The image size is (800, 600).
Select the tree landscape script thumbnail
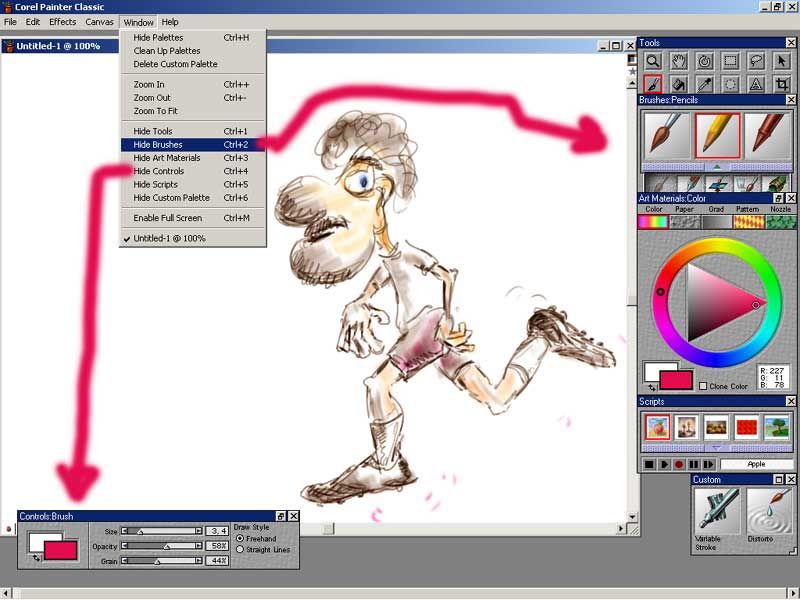pyautogui.click(x=776, y=427)
